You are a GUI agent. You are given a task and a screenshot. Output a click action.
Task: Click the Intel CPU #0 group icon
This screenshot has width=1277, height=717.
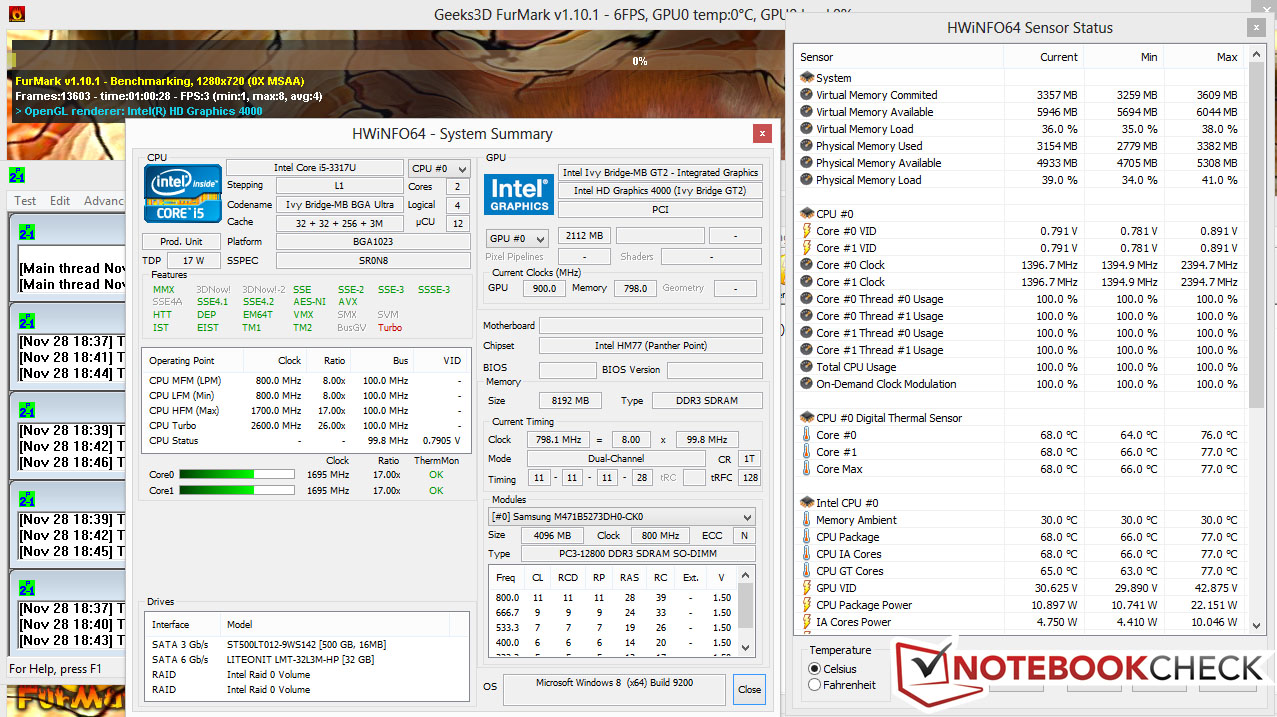pos(807,503)
